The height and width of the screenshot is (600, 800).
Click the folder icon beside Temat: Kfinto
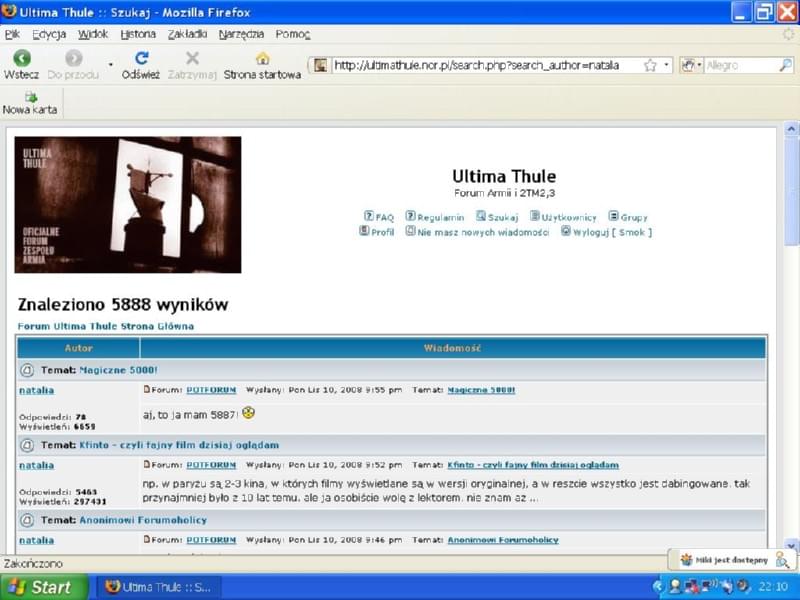click(x=27, y=445)
